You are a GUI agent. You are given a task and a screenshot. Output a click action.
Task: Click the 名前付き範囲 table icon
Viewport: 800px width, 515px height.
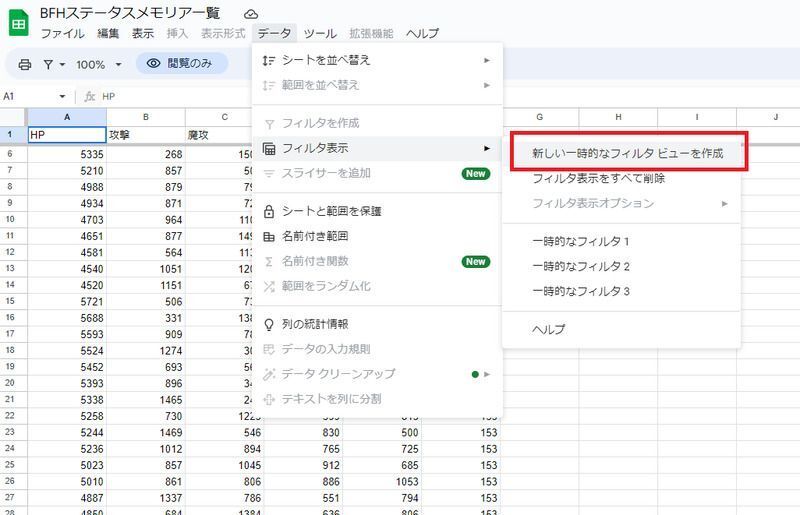tap(268, 236)
